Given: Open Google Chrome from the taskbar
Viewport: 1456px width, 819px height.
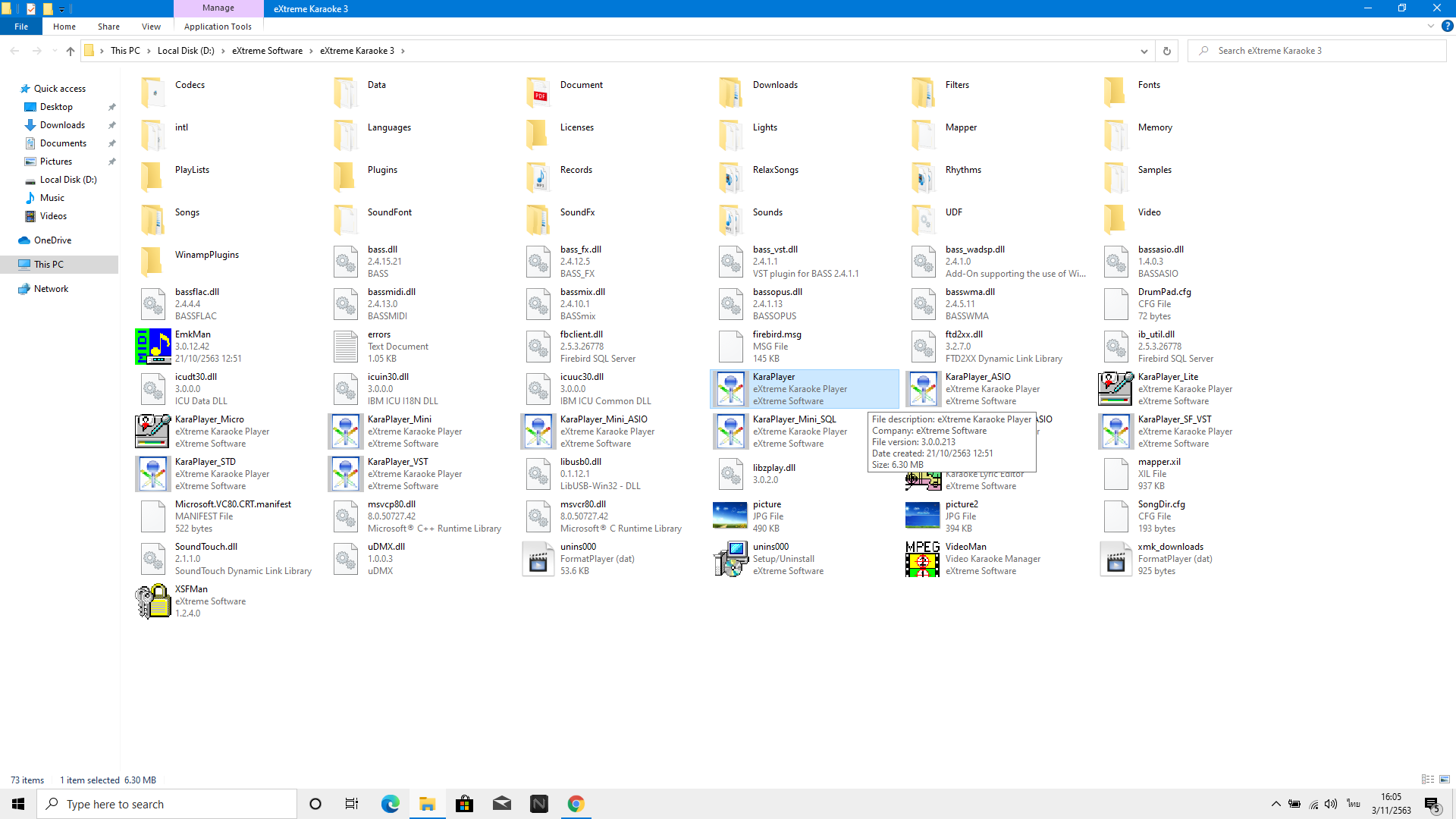Looking at the screenshot, I should point(576,804).
